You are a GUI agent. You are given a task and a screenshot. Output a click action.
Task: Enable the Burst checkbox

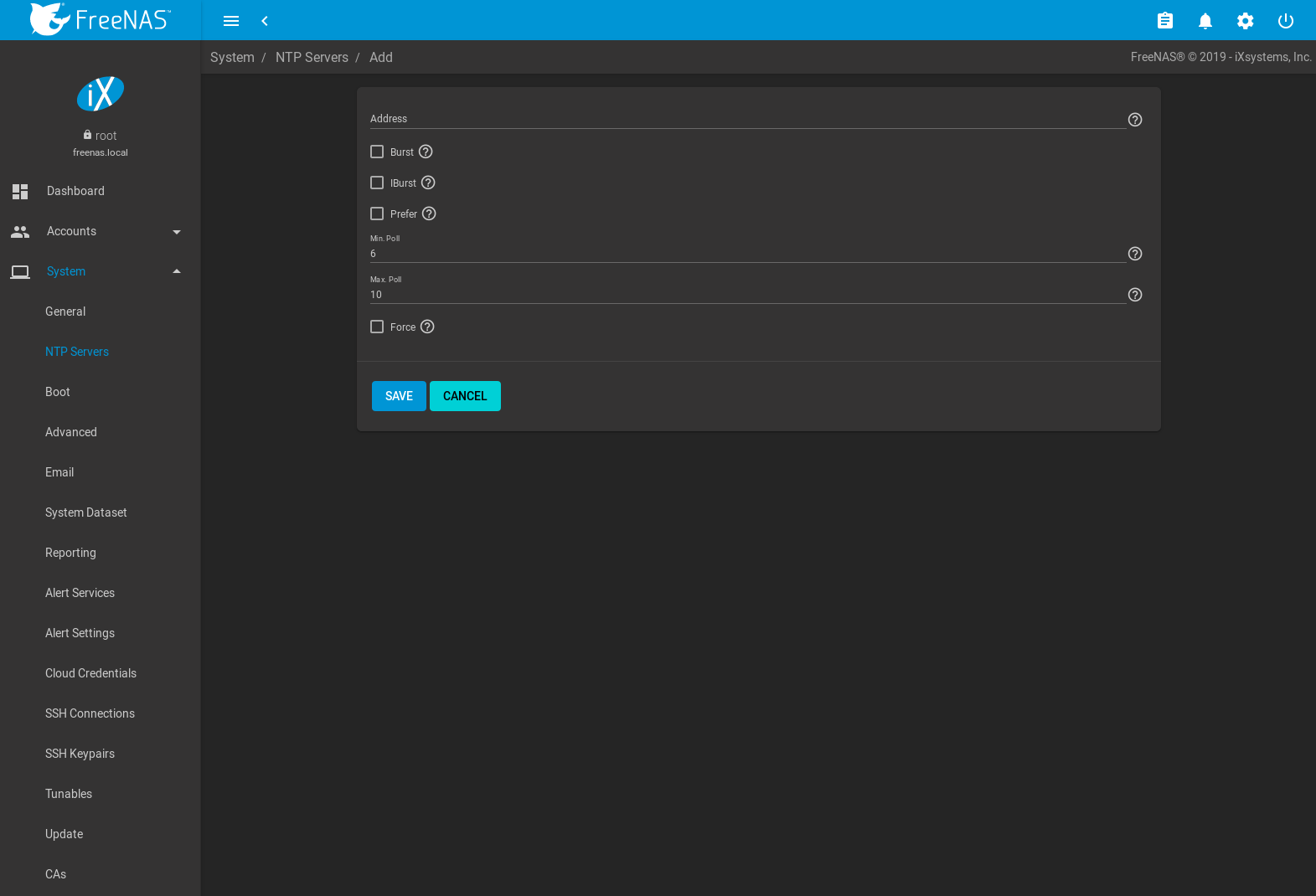(x=377, y=152)
